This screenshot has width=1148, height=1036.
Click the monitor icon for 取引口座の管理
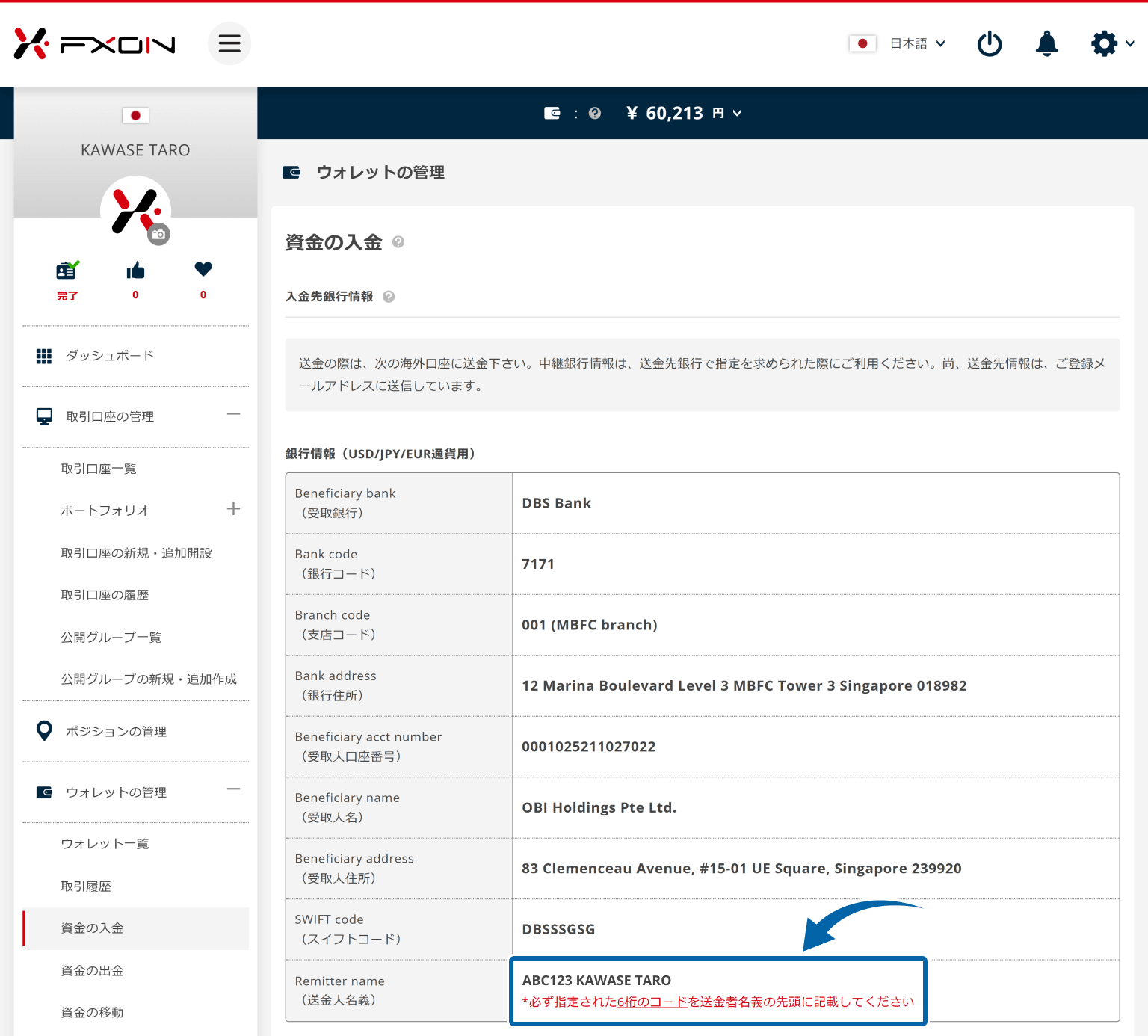[45, 416]
